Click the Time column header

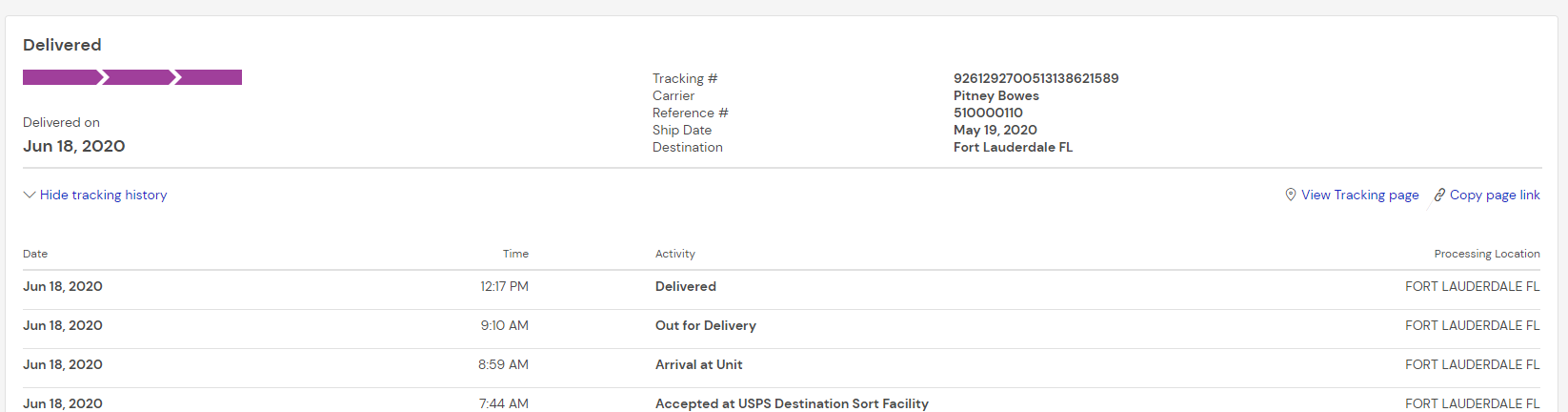(515, 254)
